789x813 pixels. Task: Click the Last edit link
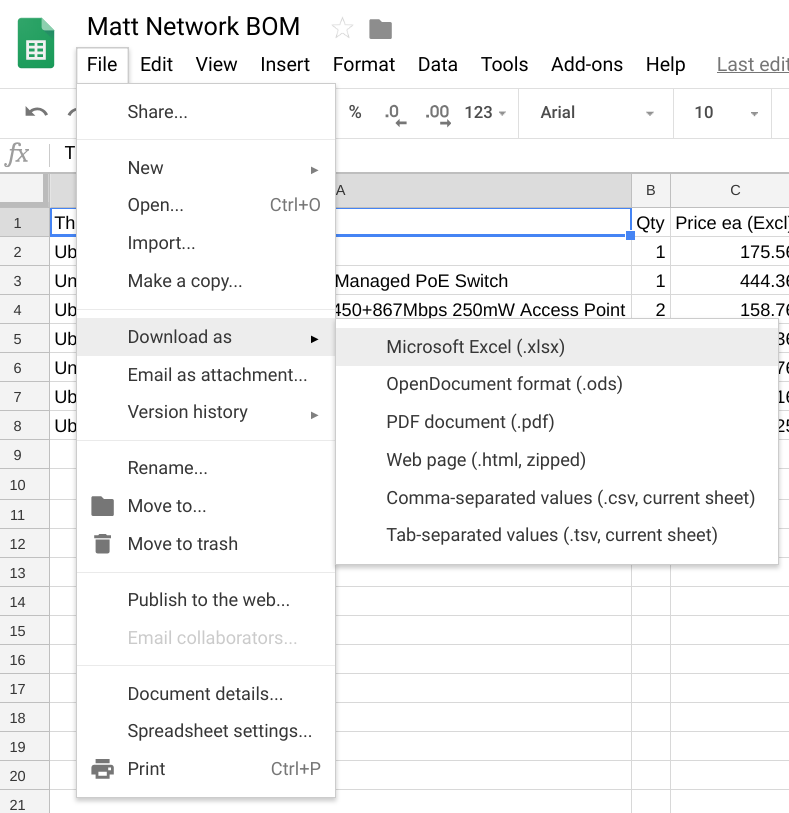pos(751,64)
